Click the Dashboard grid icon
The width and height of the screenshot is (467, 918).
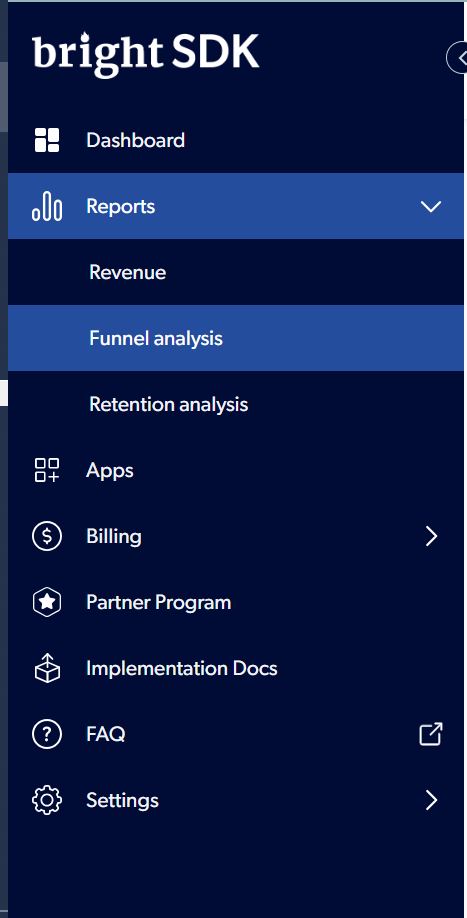click(x=47, y=140)
